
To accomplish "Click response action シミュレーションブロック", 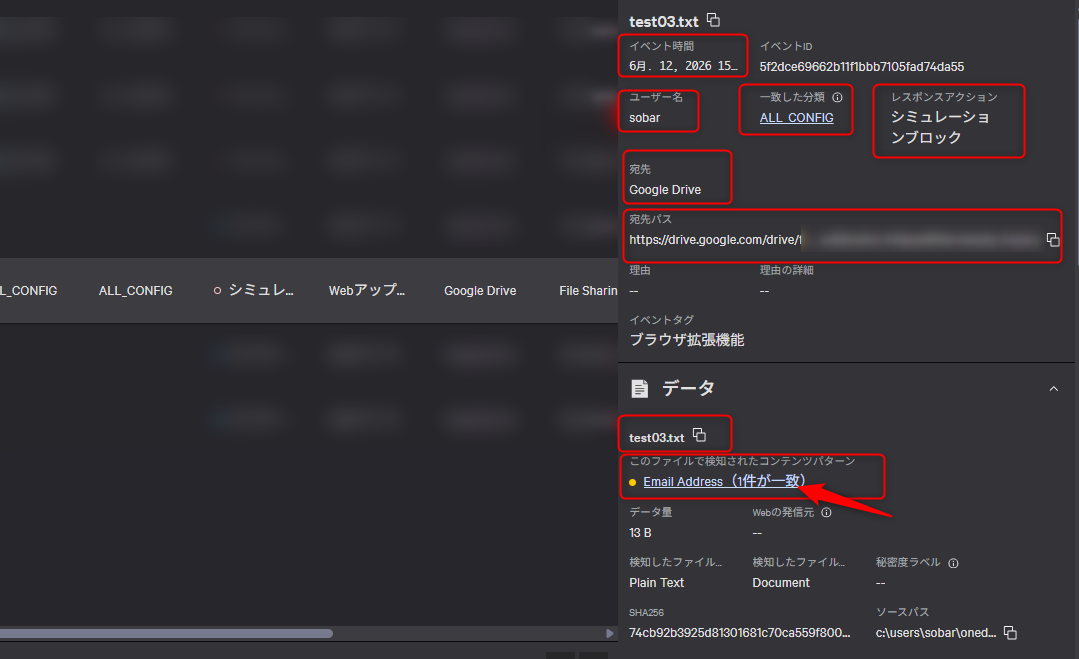I will pyautogui.click(x=940, y=127).
